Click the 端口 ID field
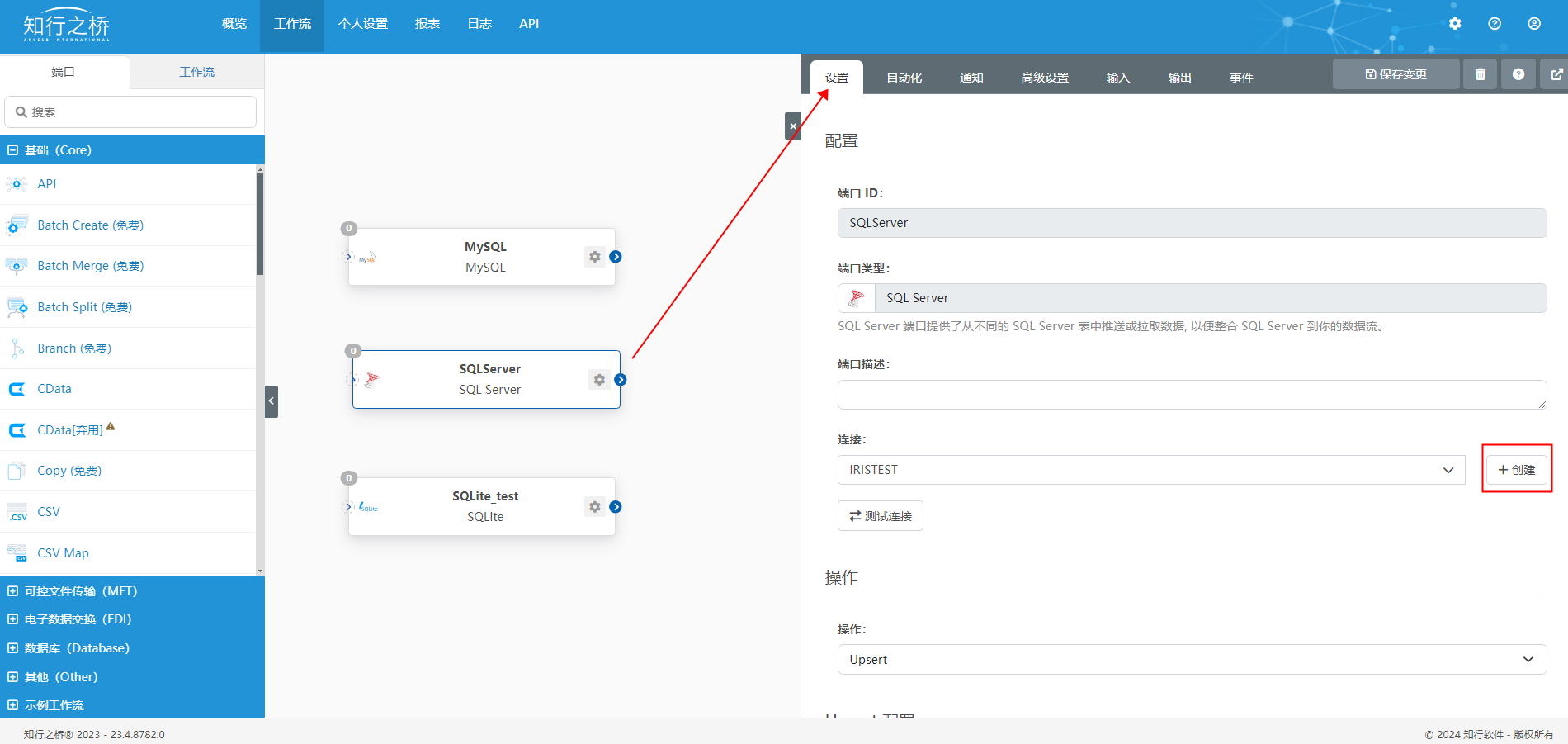The image size is (1568, 744). click(1192, 223)
